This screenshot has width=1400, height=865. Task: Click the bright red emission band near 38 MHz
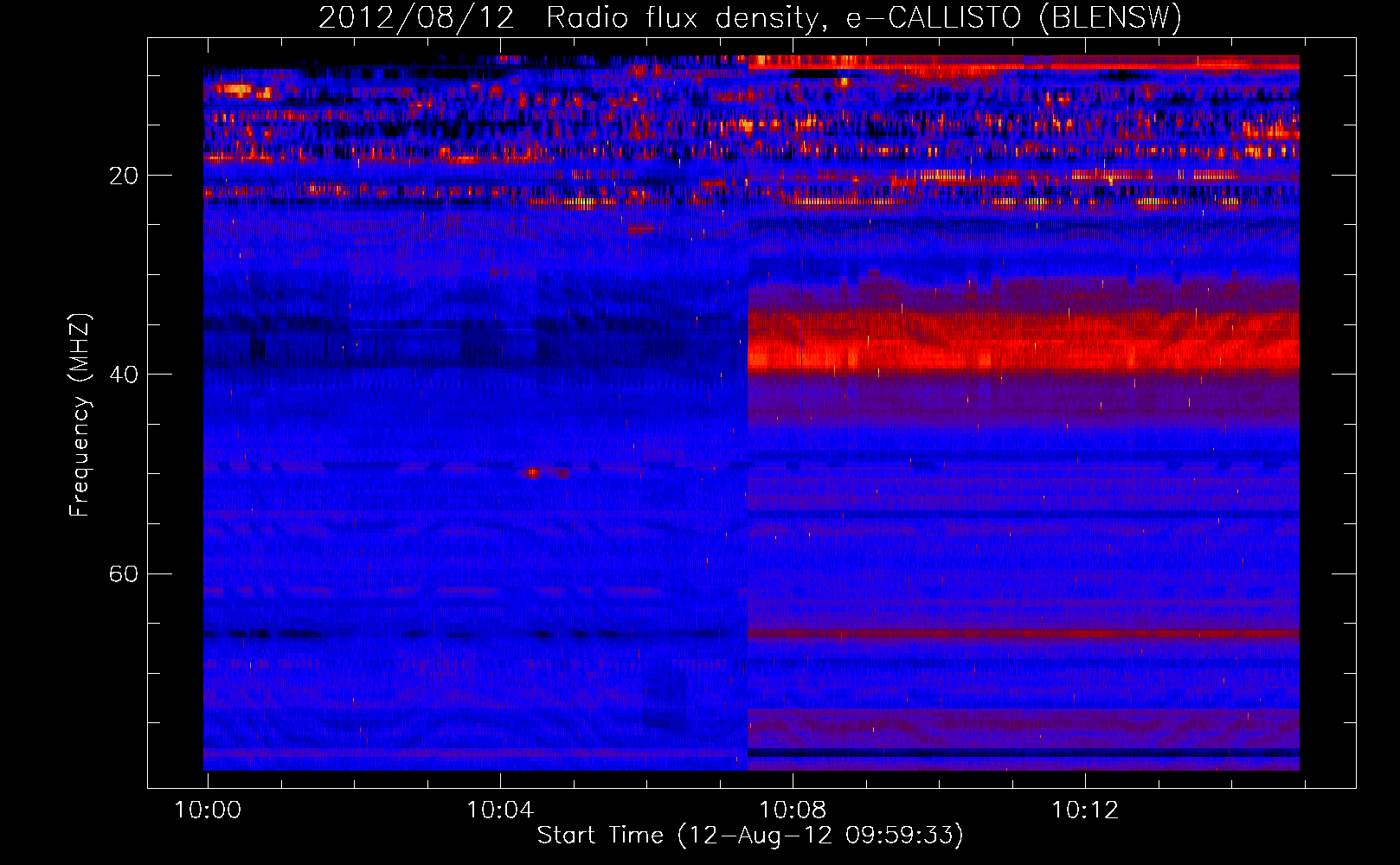(1023, 355)
